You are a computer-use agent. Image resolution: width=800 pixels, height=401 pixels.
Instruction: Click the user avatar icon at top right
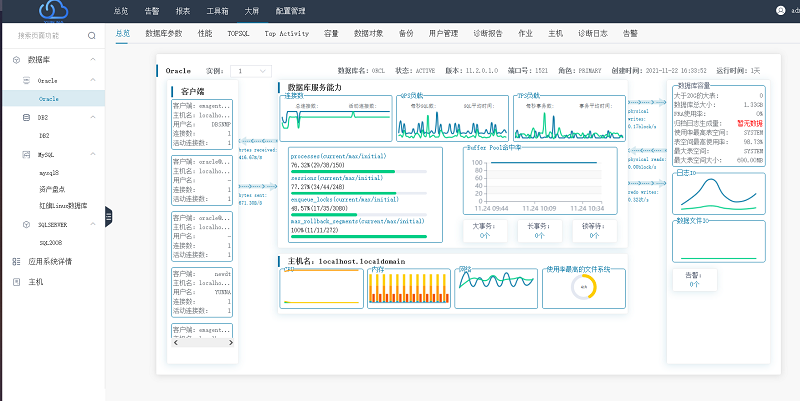pos(781,10)
